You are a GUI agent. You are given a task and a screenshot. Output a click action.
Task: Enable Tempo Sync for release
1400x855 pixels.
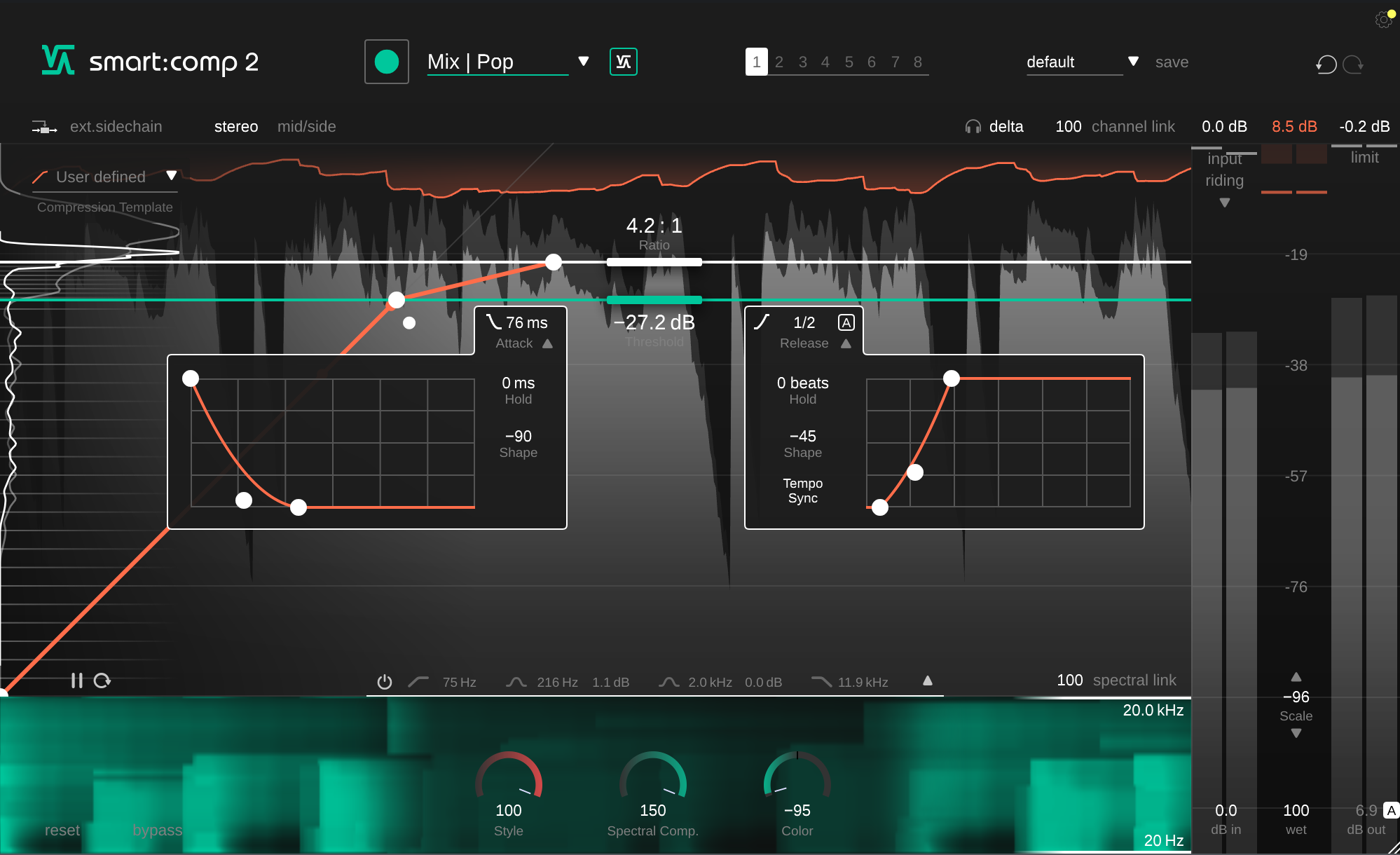click(802, 491)
